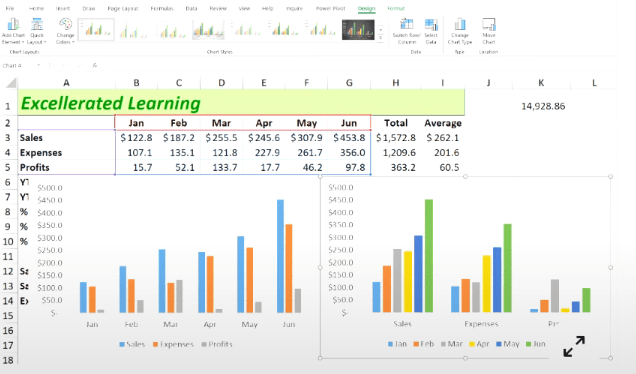Apply the fourth chart style with gray background
This screenshot has height=374, width=636.
point(208,30)
